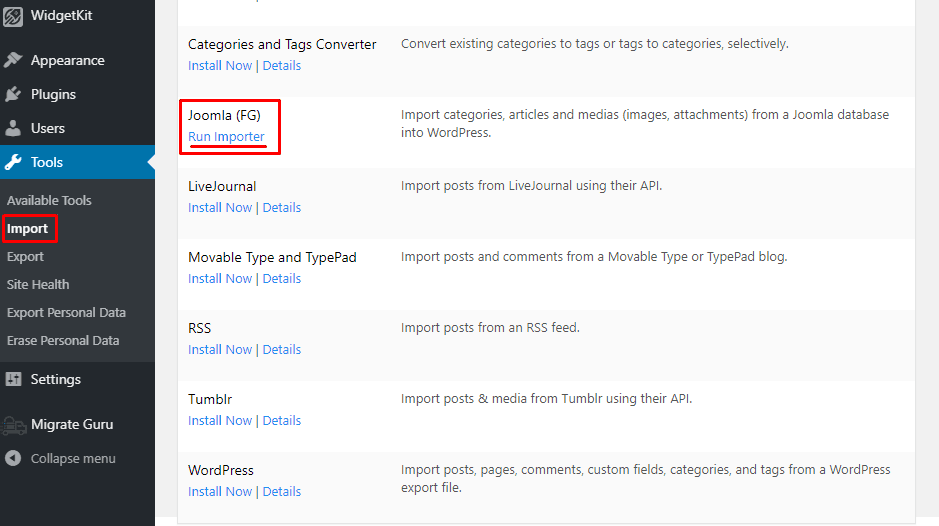Click the 'LiveJournal' importer title

tap(222, 186)
